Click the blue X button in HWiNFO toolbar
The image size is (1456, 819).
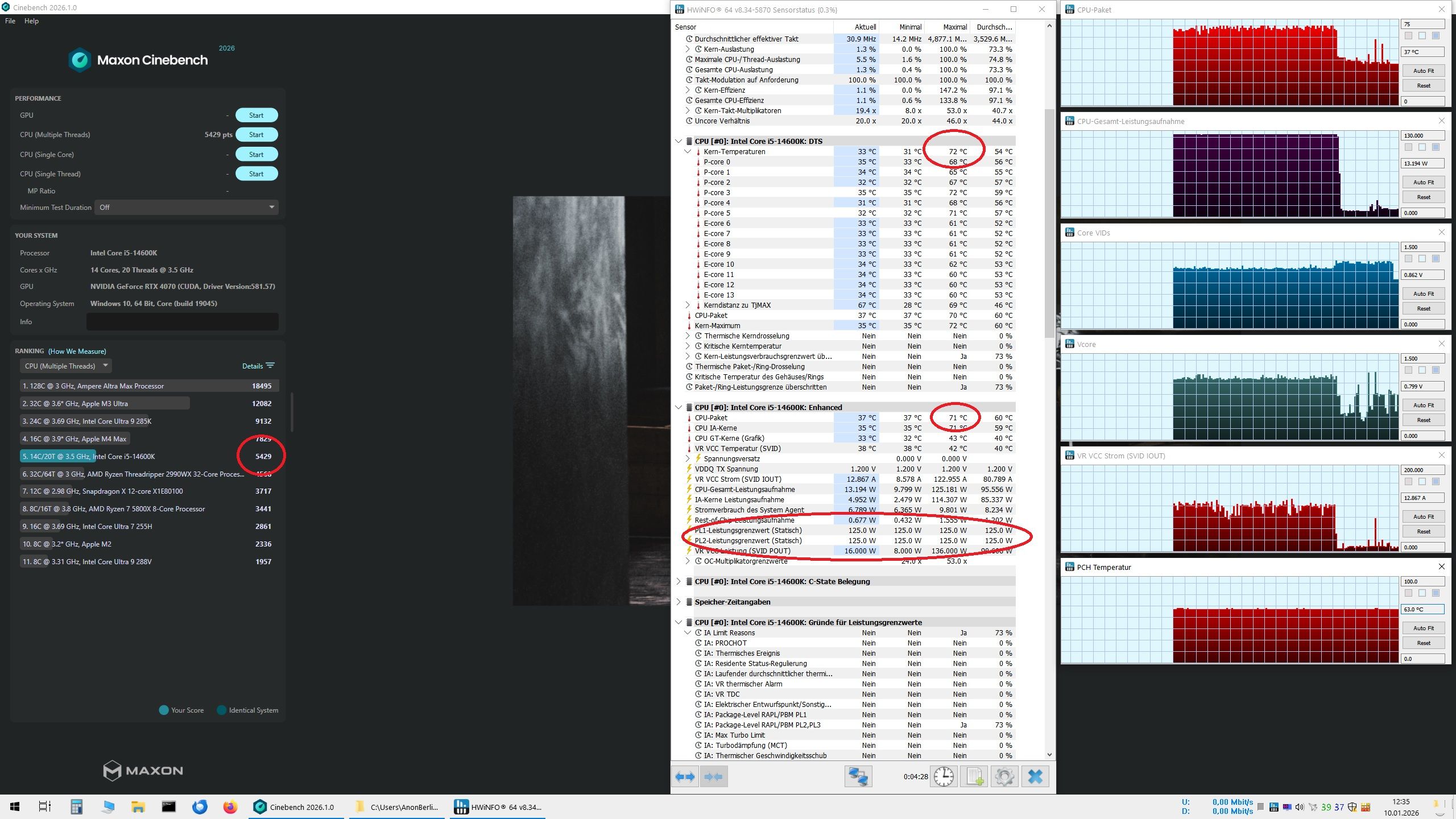[1035, 776]
